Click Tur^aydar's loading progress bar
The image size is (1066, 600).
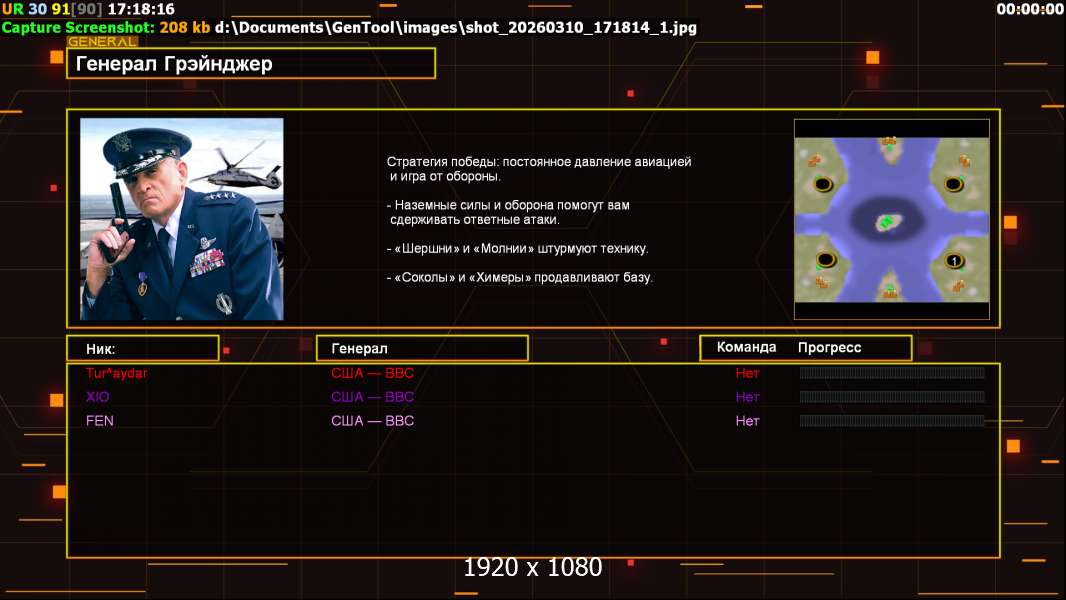point(891,373)
